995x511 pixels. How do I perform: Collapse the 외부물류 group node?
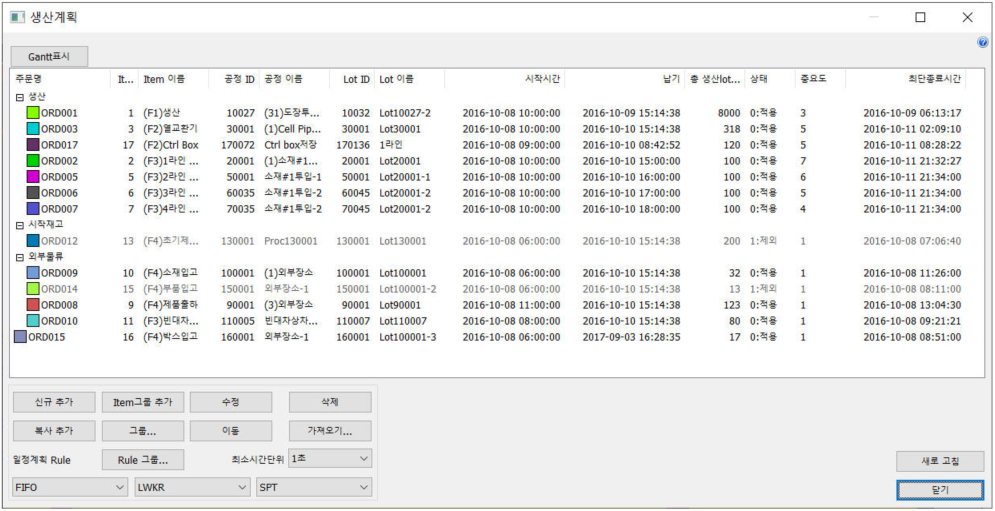coord(19,257)
